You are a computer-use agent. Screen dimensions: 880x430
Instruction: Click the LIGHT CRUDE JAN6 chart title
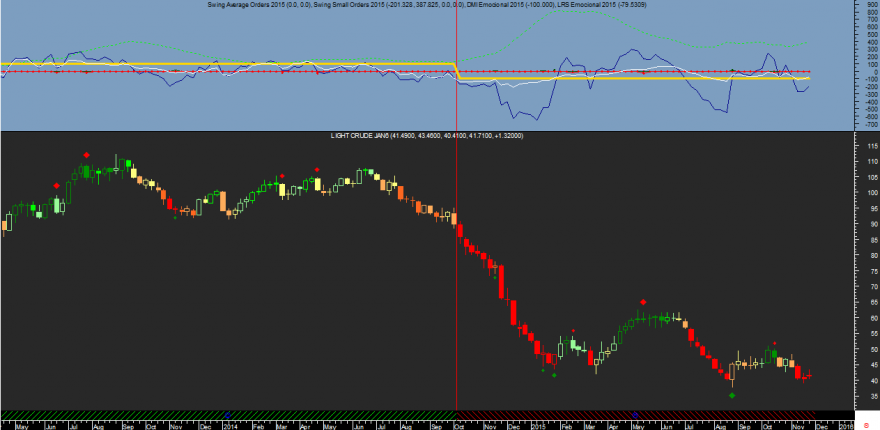click(x=428, y=136)
